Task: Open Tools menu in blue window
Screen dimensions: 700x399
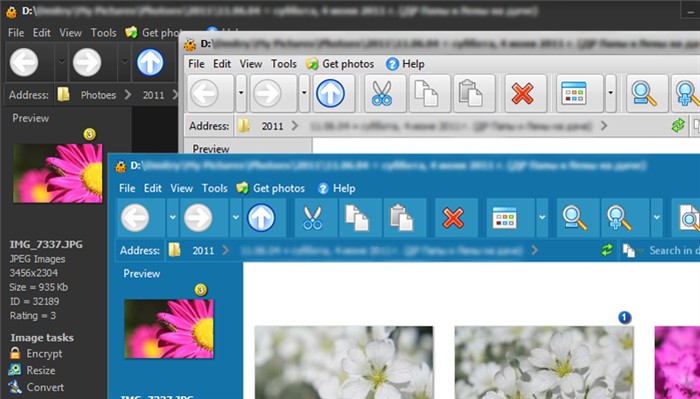Action: pyautogui.click(x=215, y=188)
